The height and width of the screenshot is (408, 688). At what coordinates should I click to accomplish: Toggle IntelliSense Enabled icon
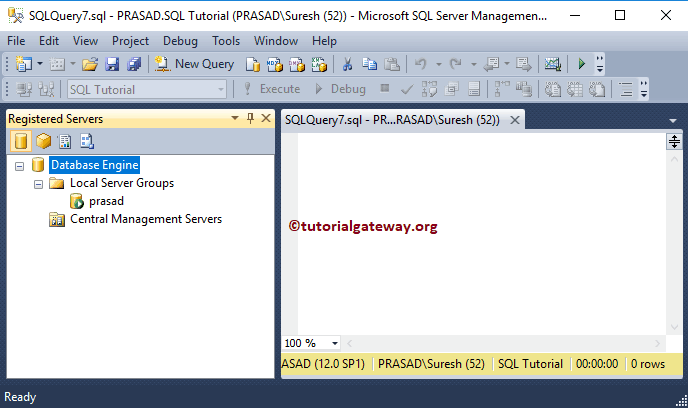click(474, 89)
